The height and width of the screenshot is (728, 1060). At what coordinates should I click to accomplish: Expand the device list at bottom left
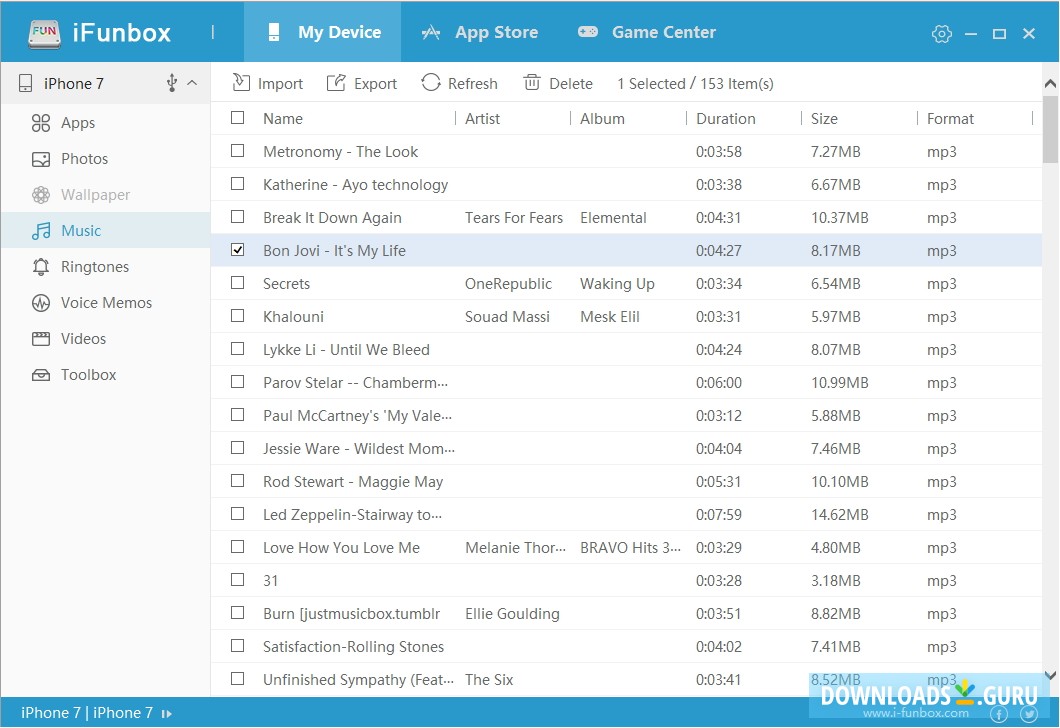tap(166, 713)
